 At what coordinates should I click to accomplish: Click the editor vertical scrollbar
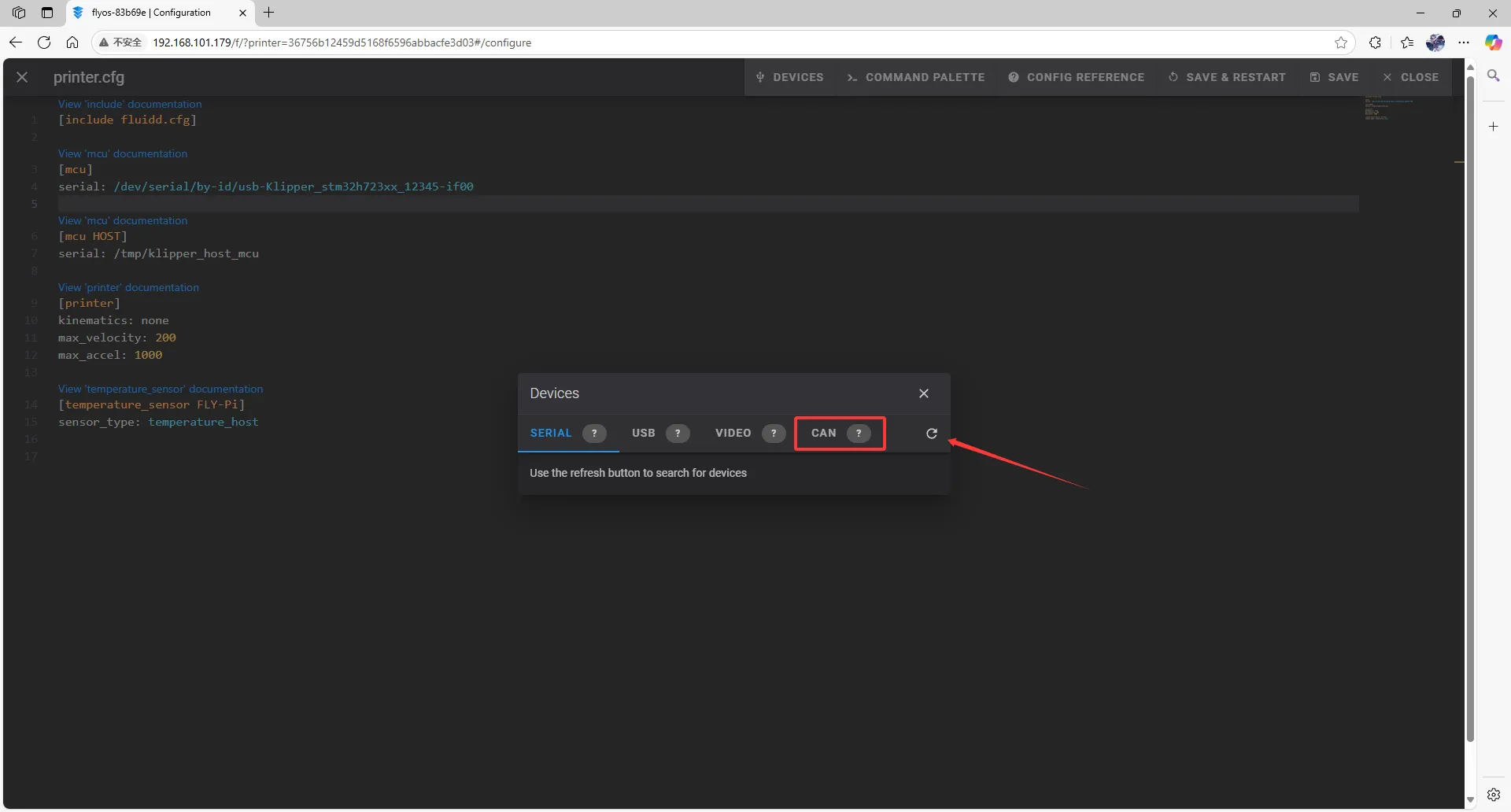point(1469,393)
